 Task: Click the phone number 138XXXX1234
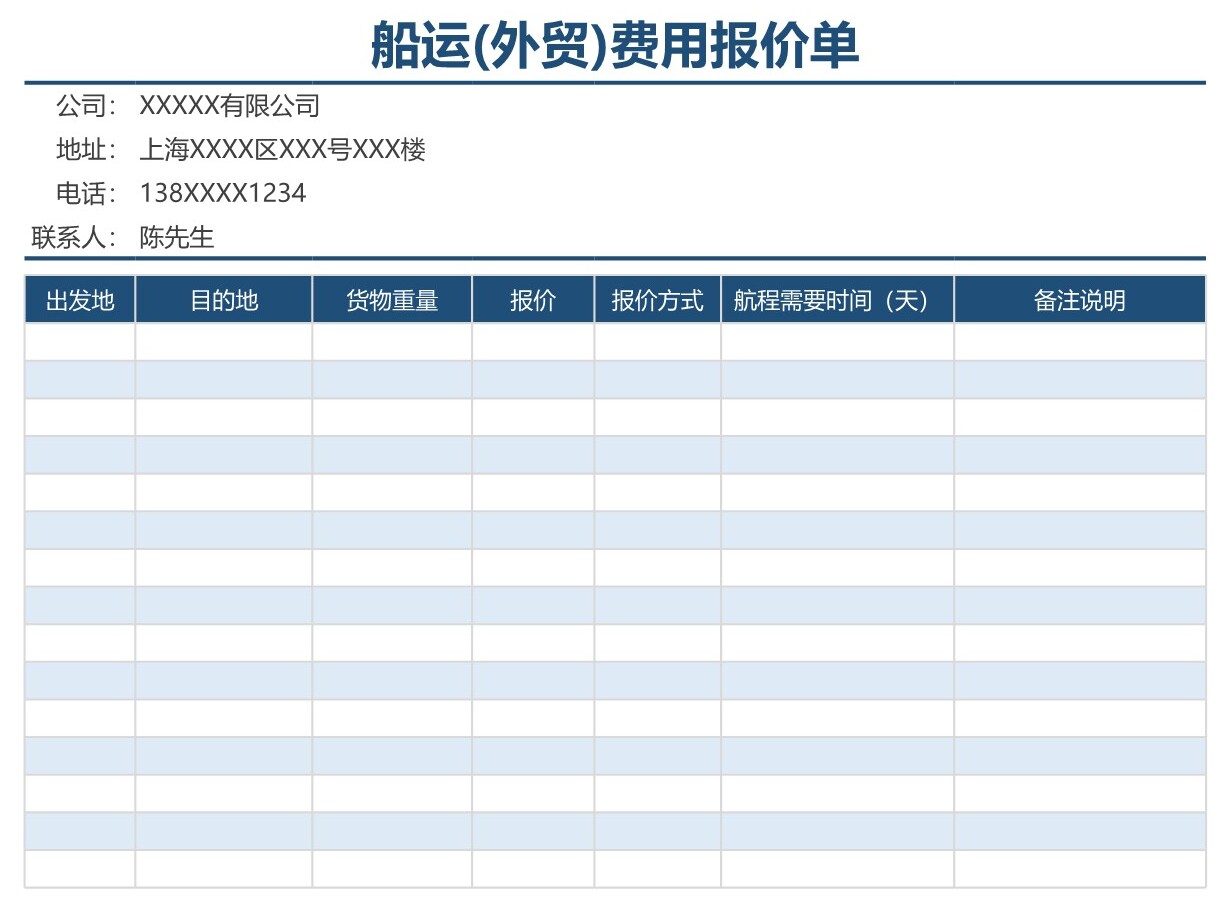click(222, 193)
